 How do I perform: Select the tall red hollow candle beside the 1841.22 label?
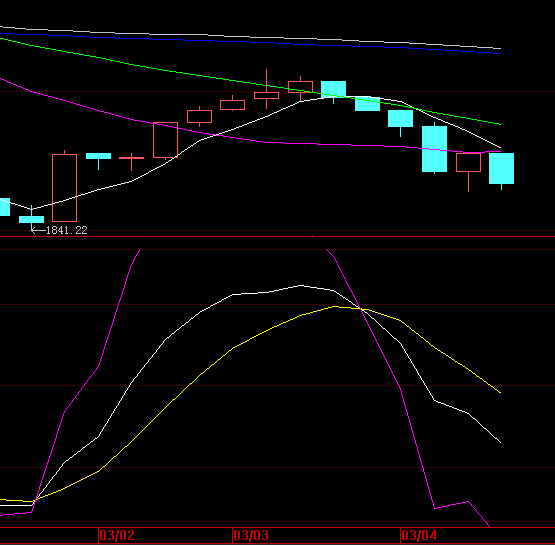[64, 188]
